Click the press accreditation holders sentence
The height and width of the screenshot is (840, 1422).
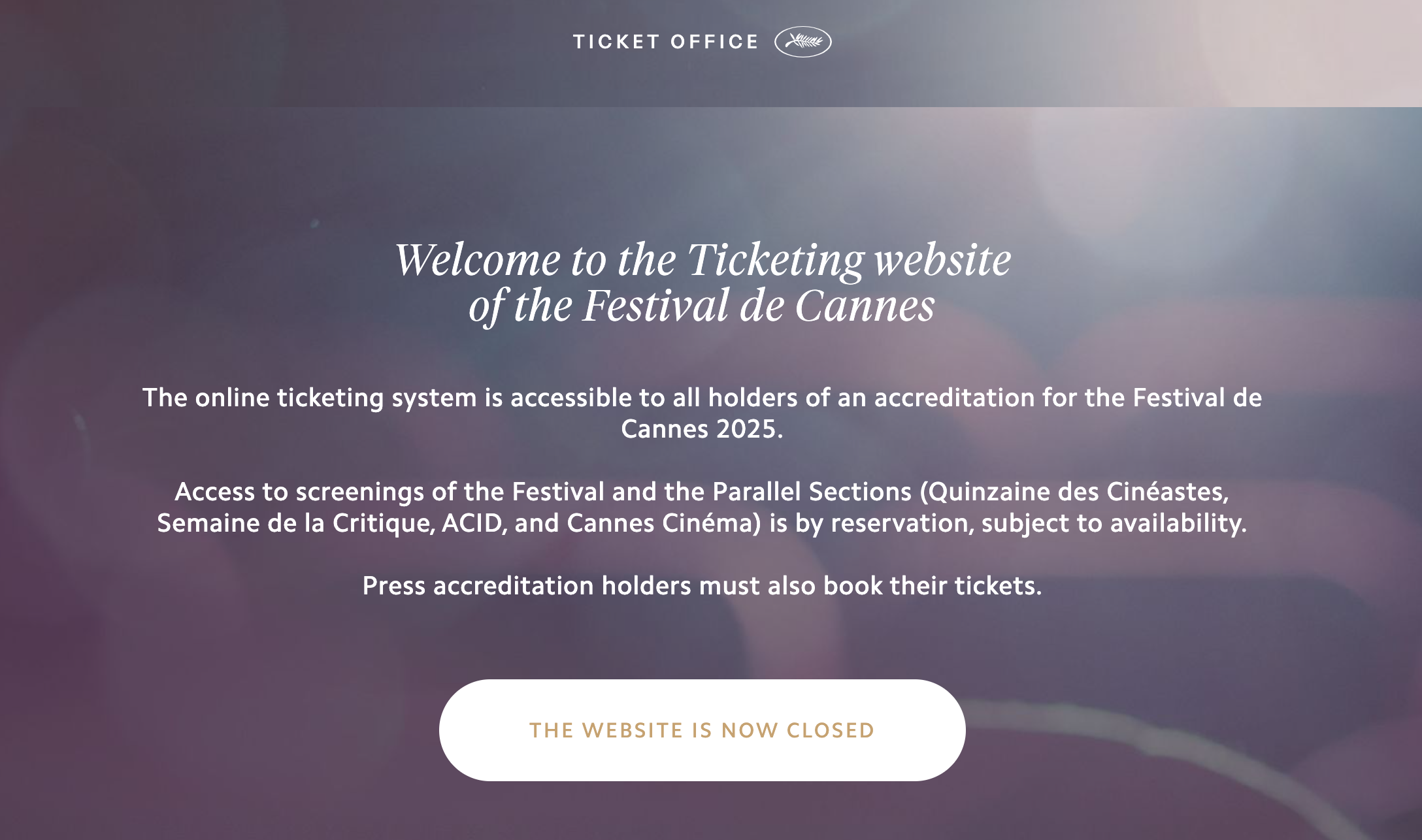(703, 586)
